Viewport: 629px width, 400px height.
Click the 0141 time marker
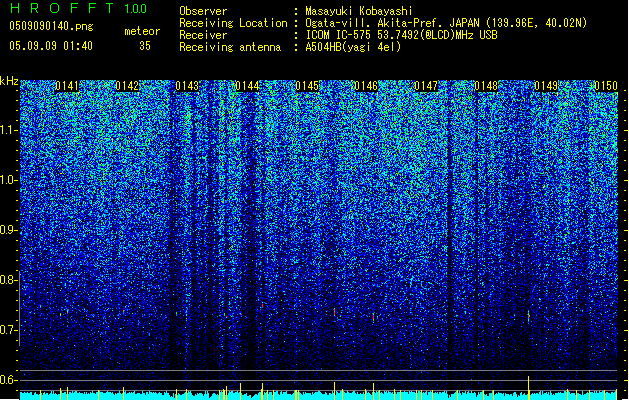(67, 86)
